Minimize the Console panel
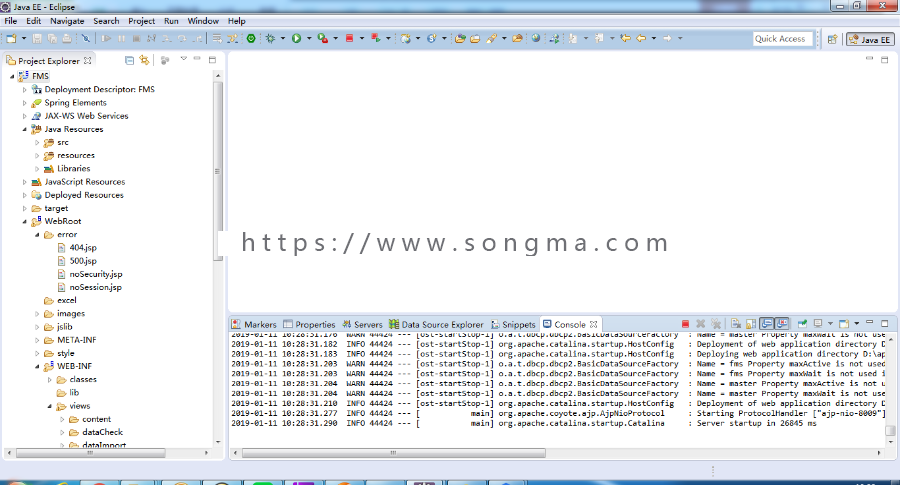900x485 pixels. [870, 323]
